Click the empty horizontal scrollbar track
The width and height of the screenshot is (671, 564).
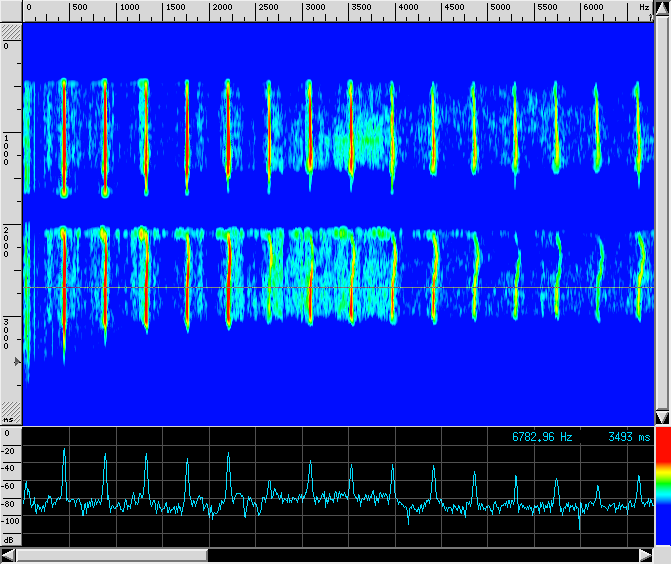tap(420, 554)
